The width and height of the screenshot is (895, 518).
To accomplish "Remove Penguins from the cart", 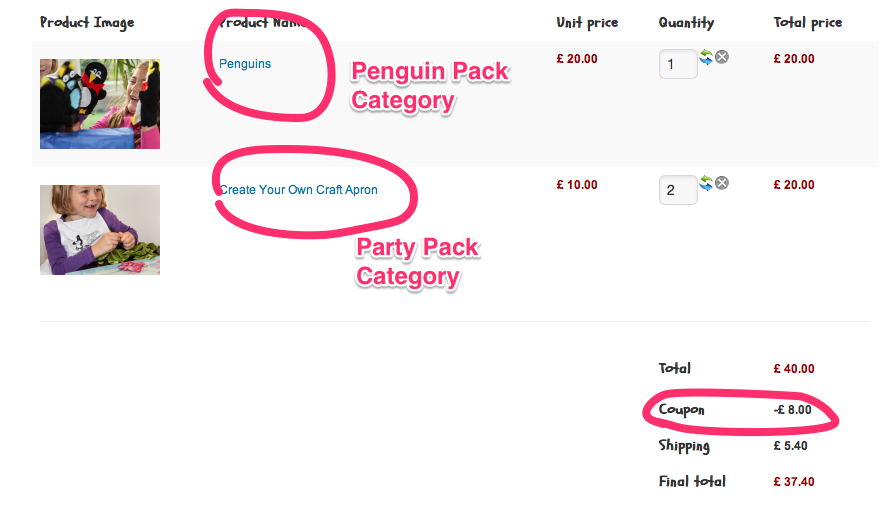I will (722, 57).
